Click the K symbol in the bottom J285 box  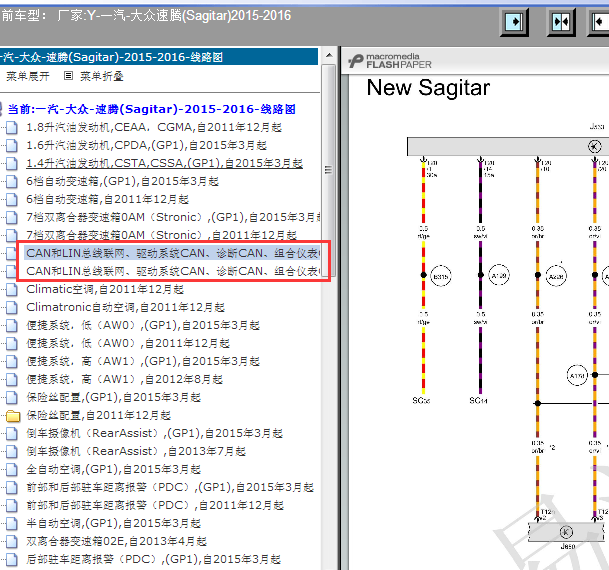click(x=566, y=532)
